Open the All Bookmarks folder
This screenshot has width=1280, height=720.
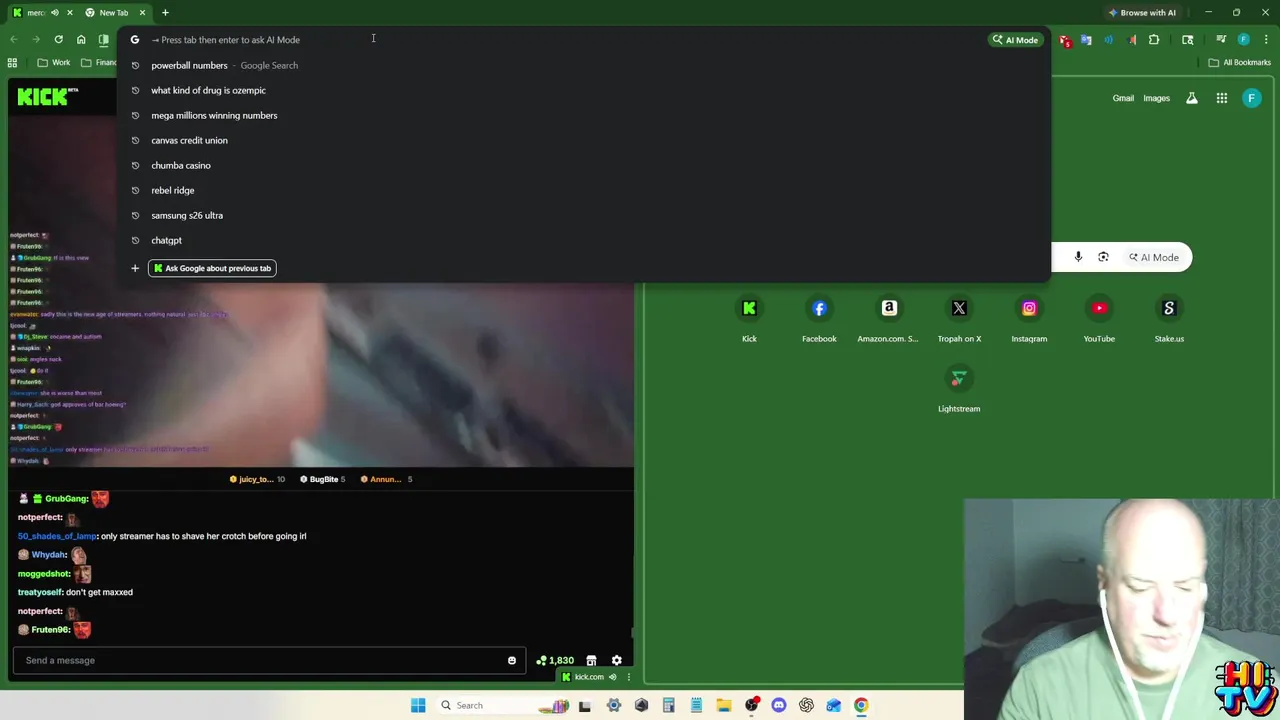[x=1239, y=63]
